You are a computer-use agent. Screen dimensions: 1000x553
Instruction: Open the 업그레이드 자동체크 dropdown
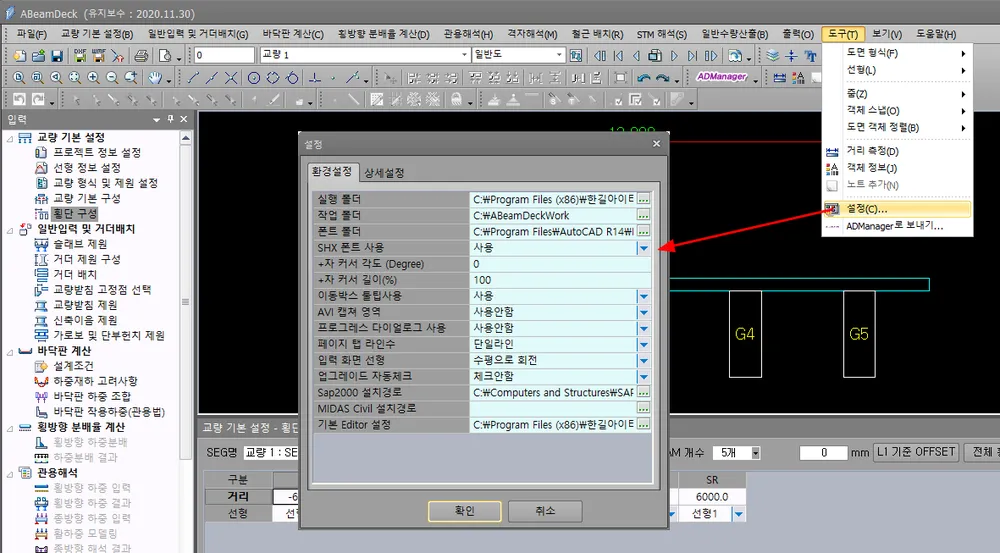(643, 377)
